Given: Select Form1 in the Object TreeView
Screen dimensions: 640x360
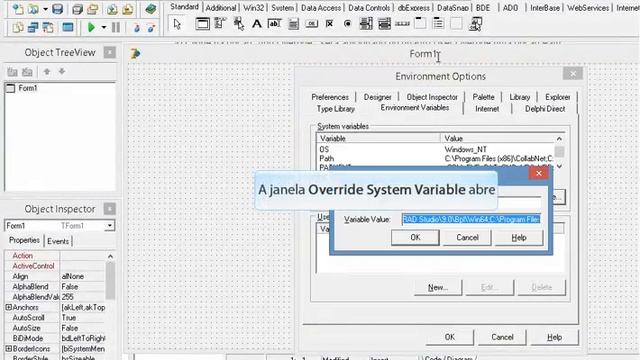Looking at the screenshot, I should pos(28,88).
